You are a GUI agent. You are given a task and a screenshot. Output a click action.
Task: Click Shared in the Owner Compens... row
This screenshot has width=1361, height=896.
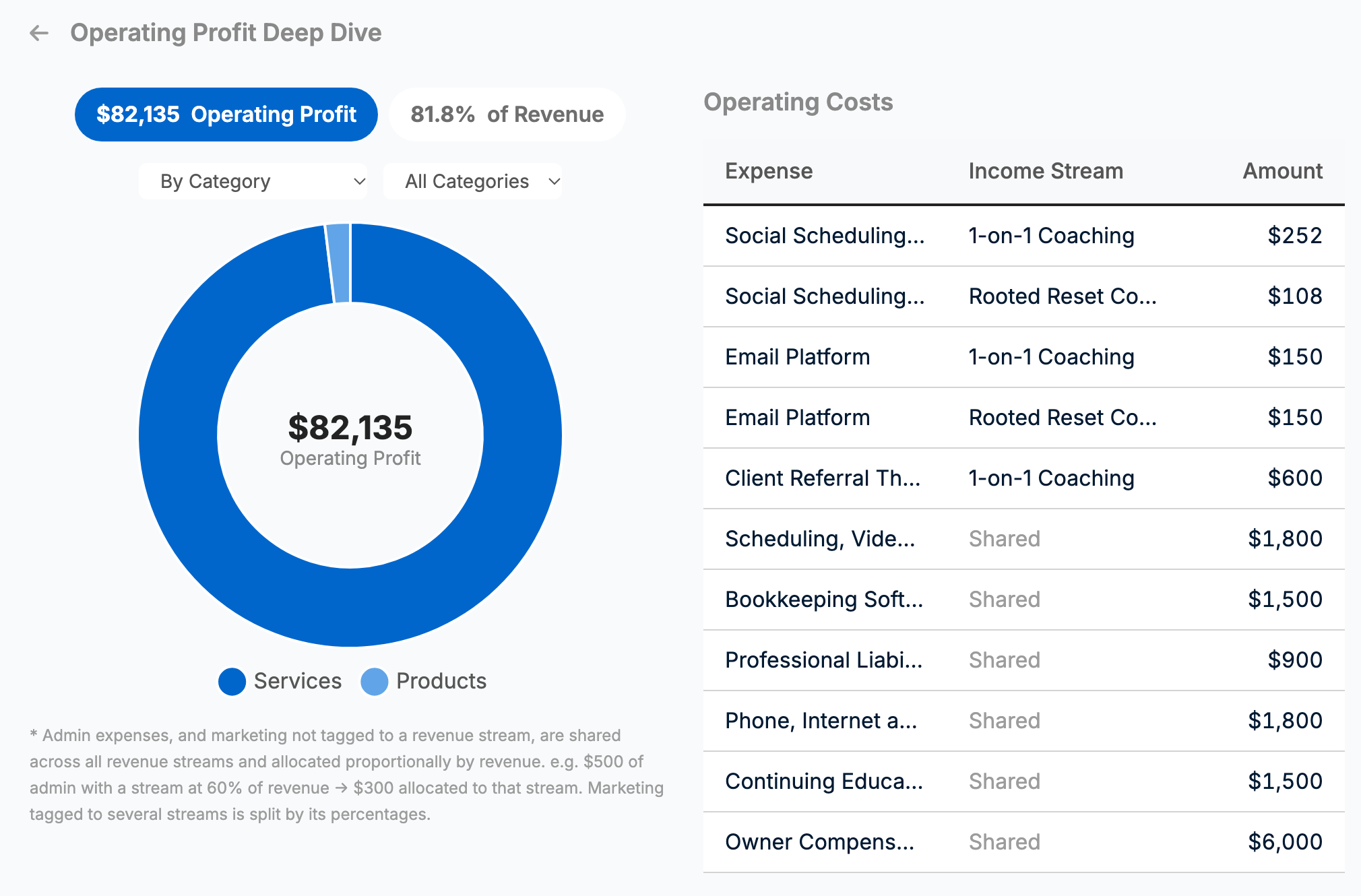click(x=1004, y=842)
